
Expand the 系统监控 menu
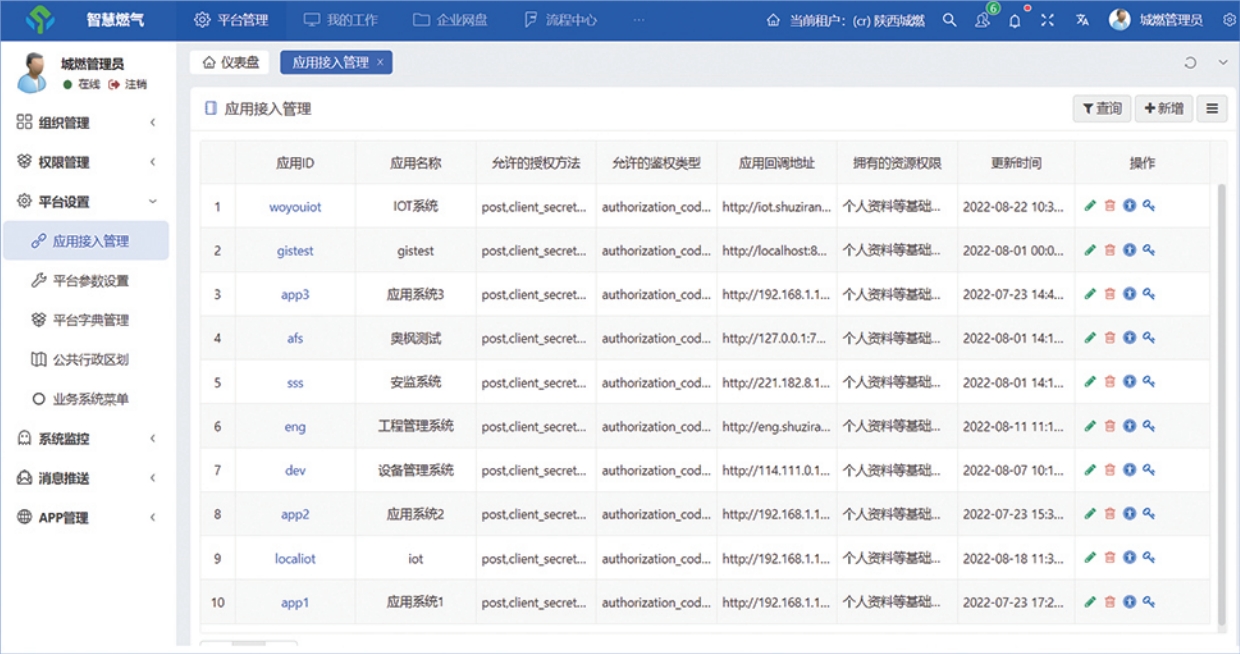click(88, 438)
